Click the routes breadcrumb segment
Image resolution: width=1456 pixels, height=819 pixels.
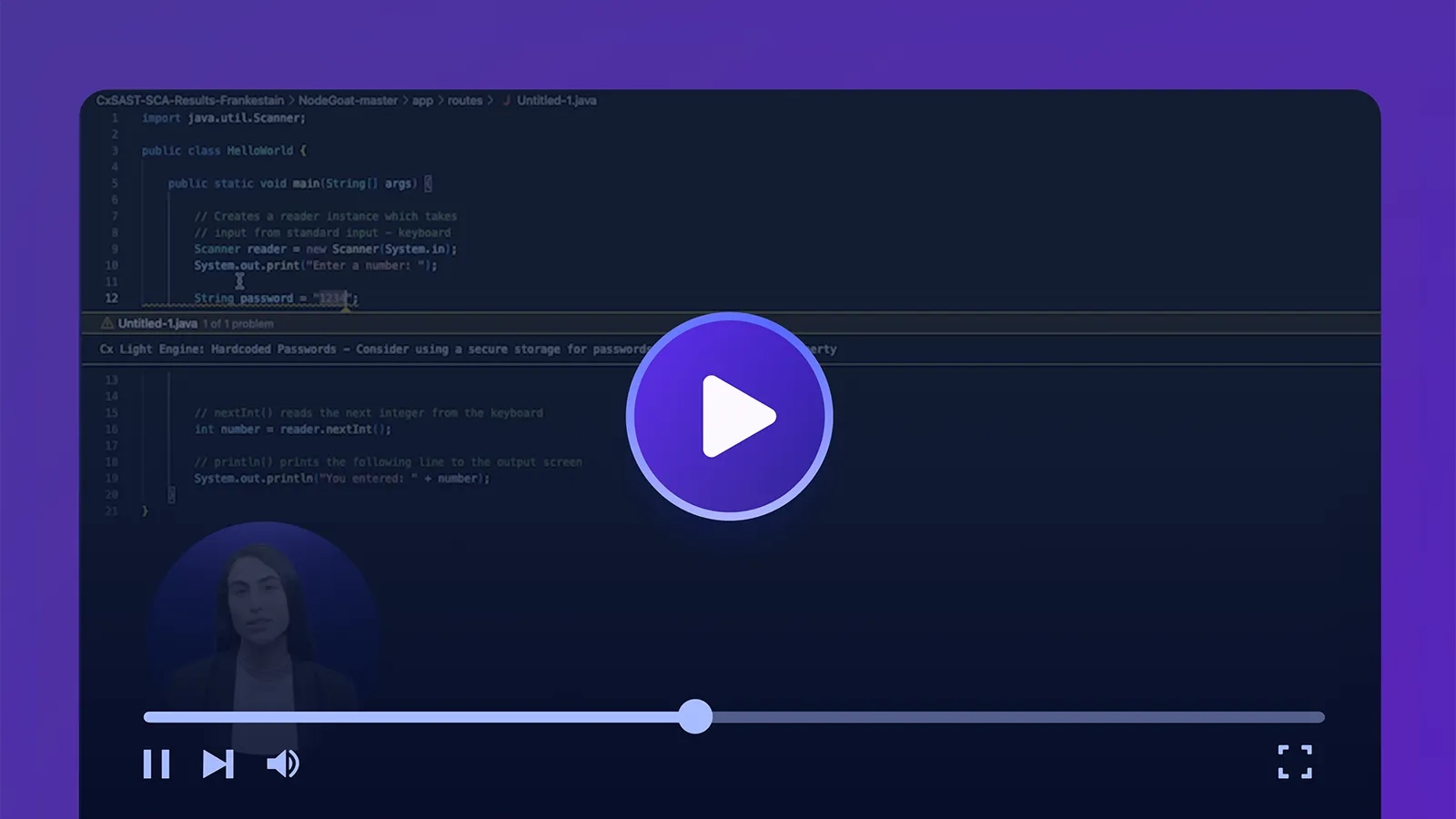coord(465,100)
